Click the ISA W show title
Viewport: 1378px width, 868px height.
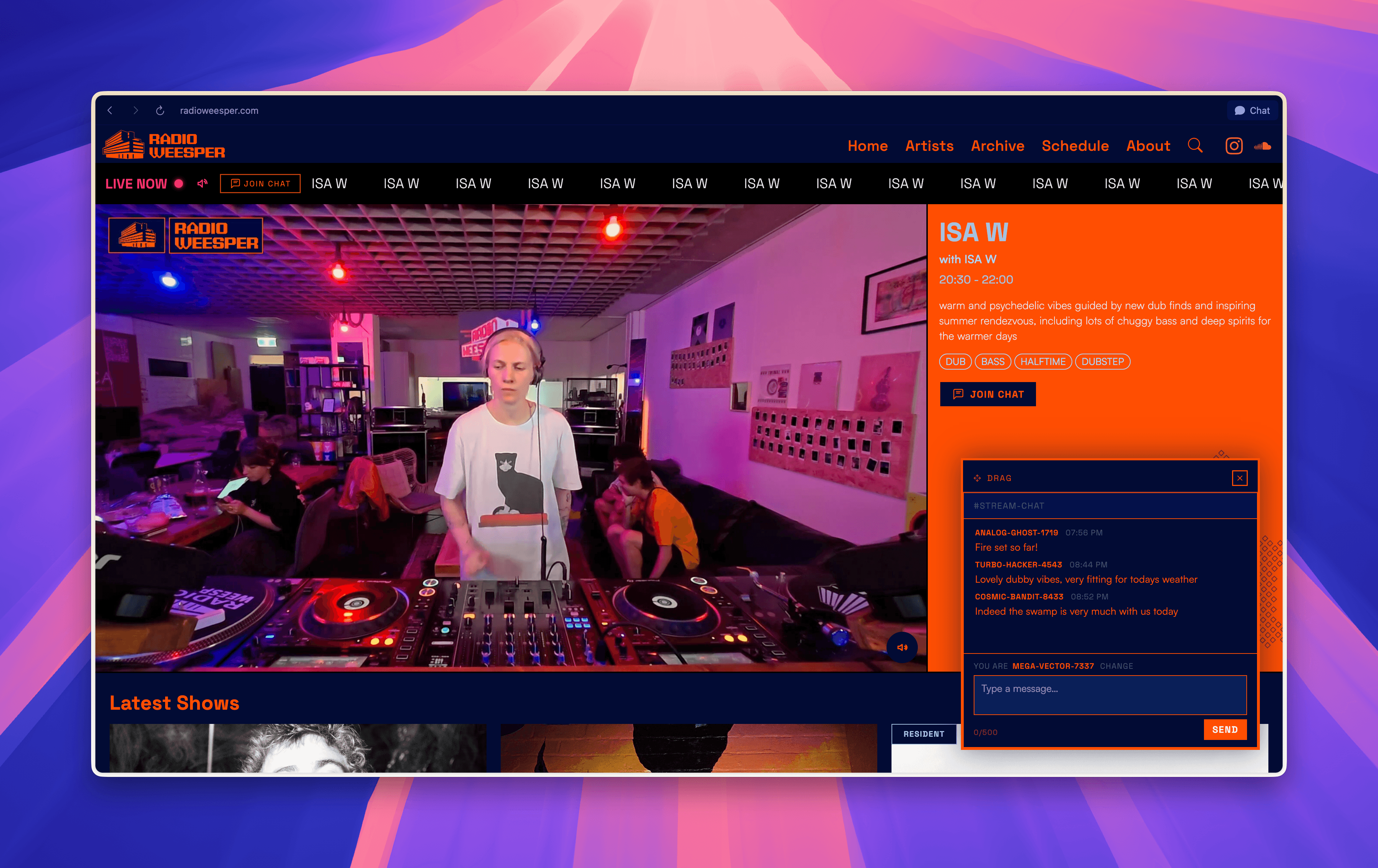(973, 232)
